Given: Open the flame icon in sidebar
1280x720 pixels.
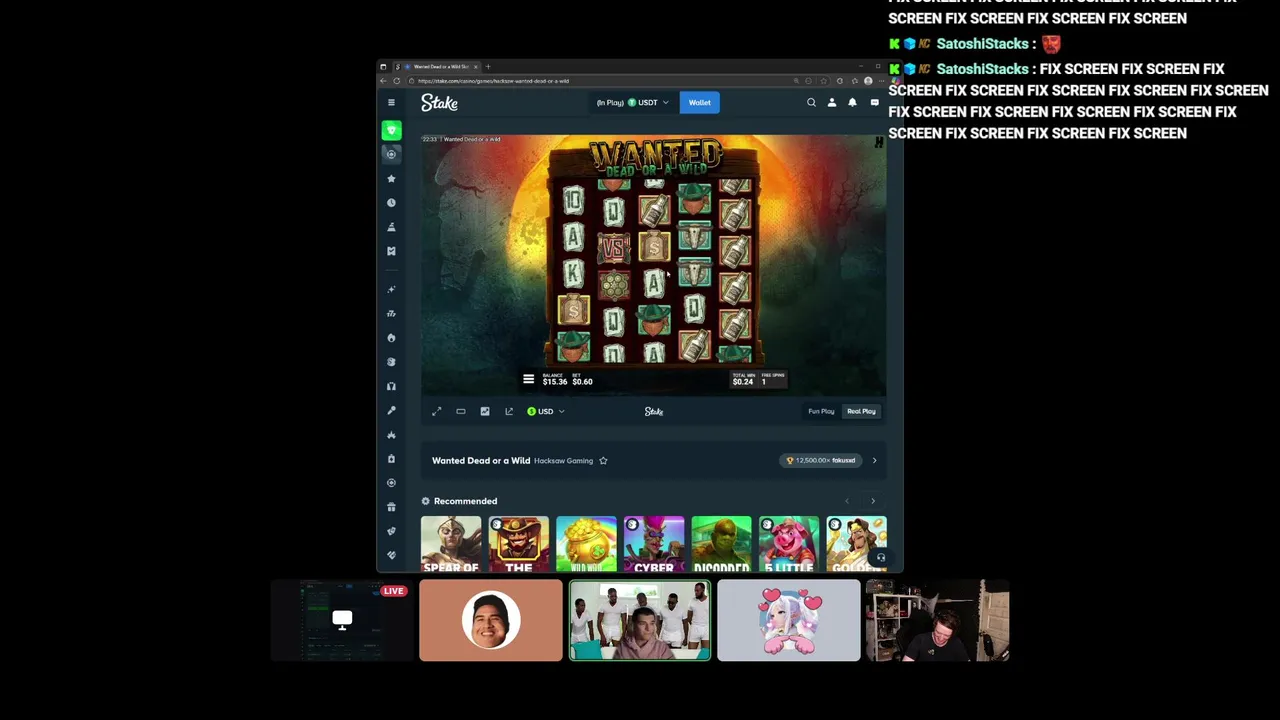Looking at the screenshot, I should tap(391, 338).
